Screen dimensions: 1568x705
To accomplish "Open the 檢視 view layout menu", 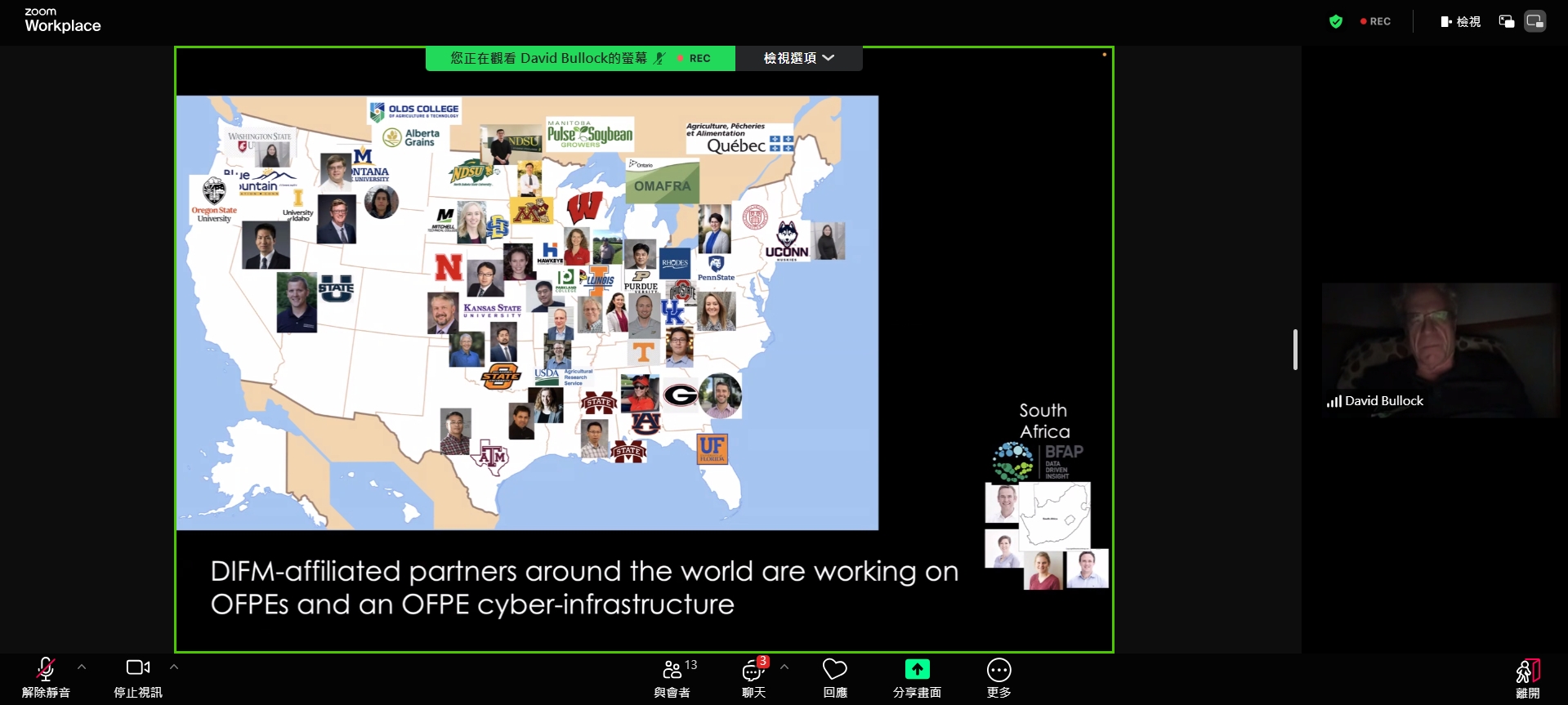I will tap(1461, 21).
